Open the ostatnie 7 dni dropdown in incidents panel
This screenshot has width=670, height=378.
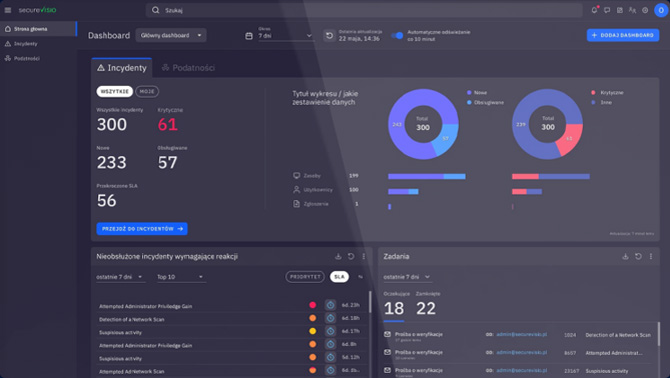click(120, 277)
